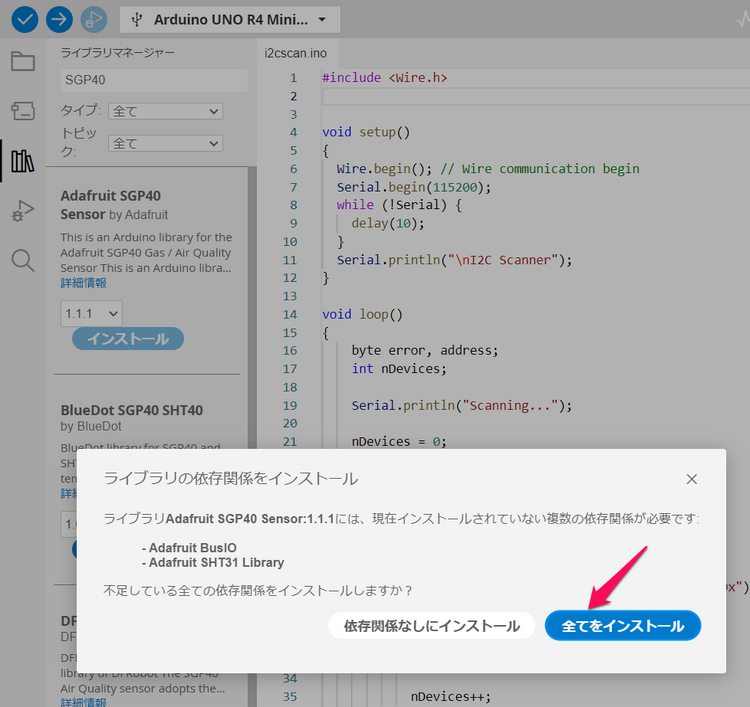Select the Library Manager books icon
Screen dimensions: 750x707
pyautogui.click(x=23, y=161)
